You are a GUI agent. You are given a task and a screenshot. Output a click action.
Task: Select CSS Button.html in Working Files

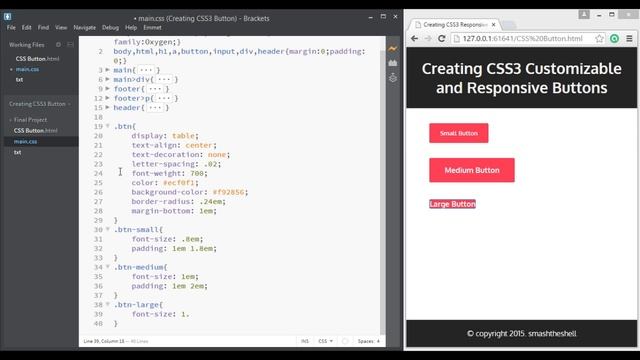(38, 59)
